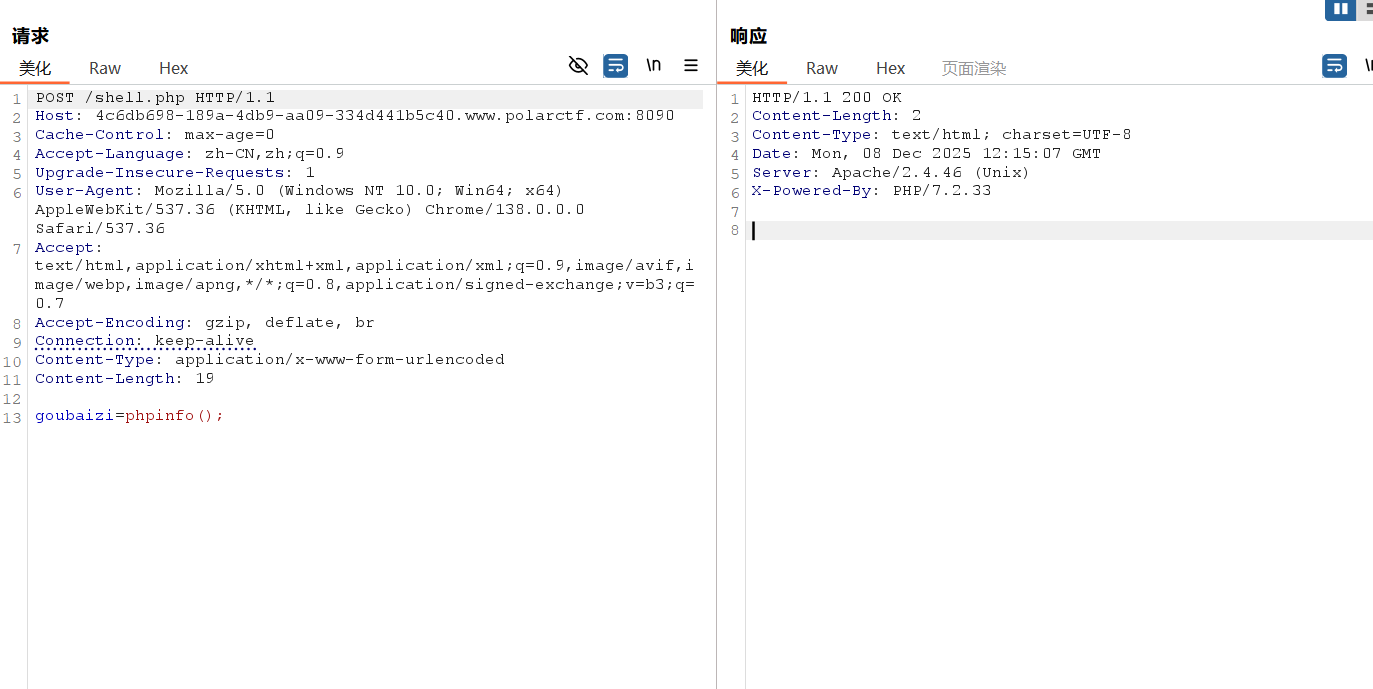Switch request to Hex tab
This screenshot has width=1373, height=689.
[174, 68]
